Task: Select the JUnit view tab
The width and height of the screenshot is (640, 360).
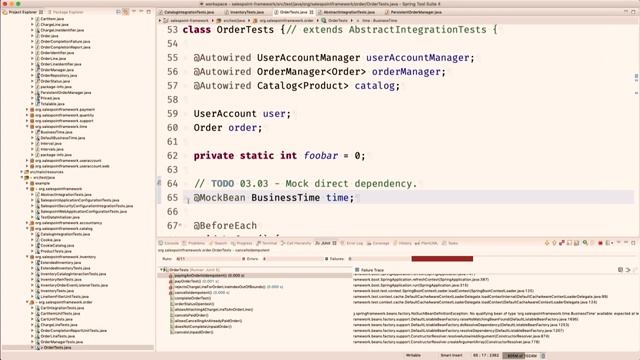Action: [325, 243]
